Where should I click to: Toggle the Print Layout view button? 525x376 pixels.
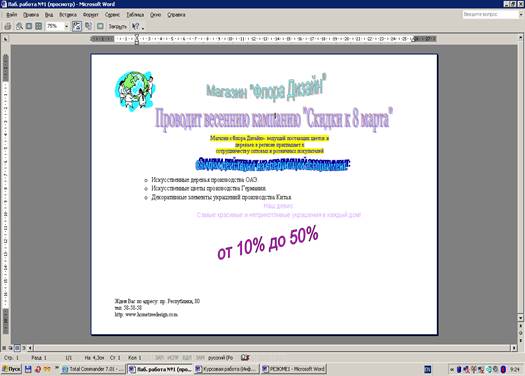coord(17,348)
